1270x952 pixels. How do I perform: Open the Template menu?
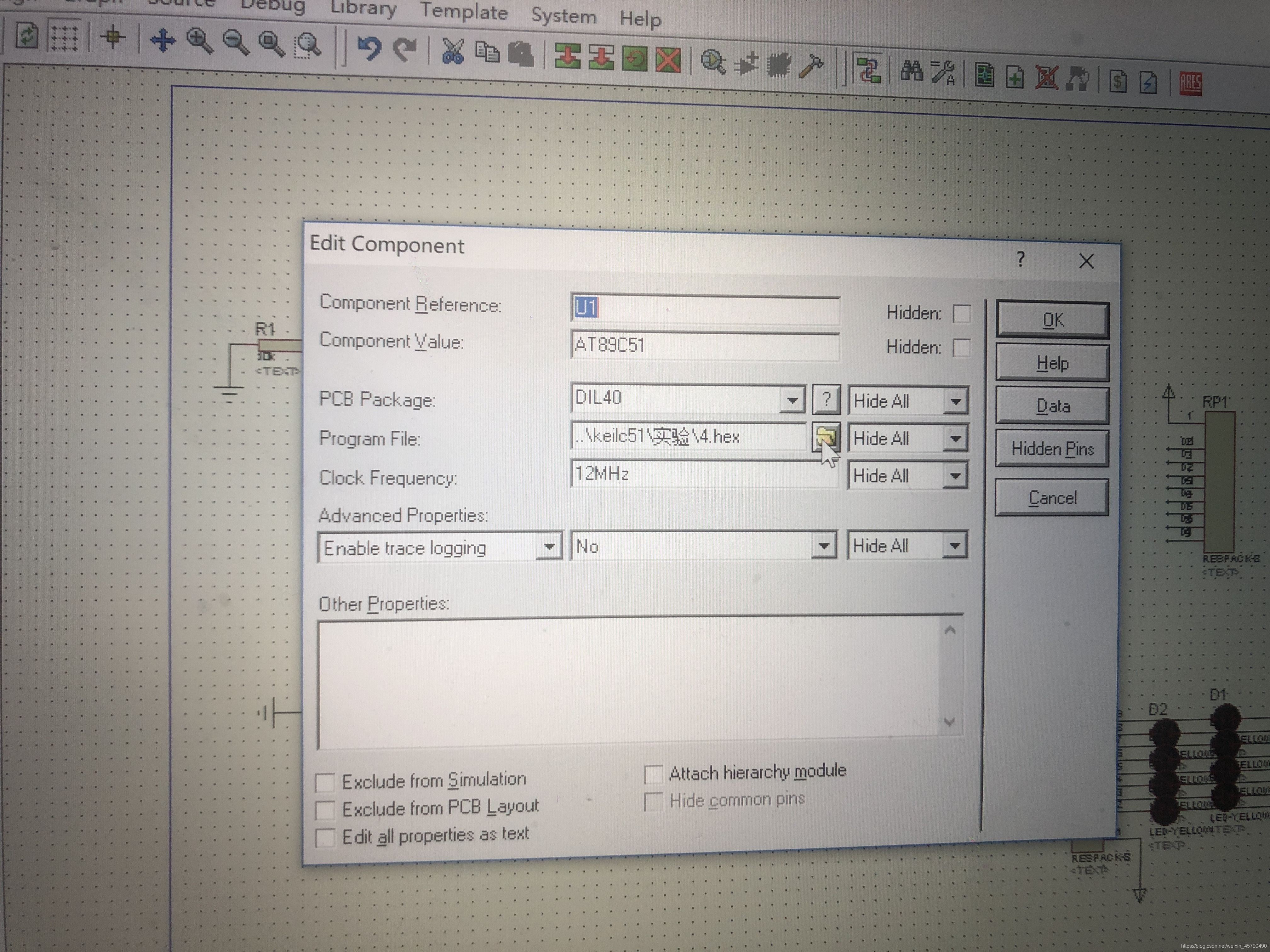(x=463, y=12)
